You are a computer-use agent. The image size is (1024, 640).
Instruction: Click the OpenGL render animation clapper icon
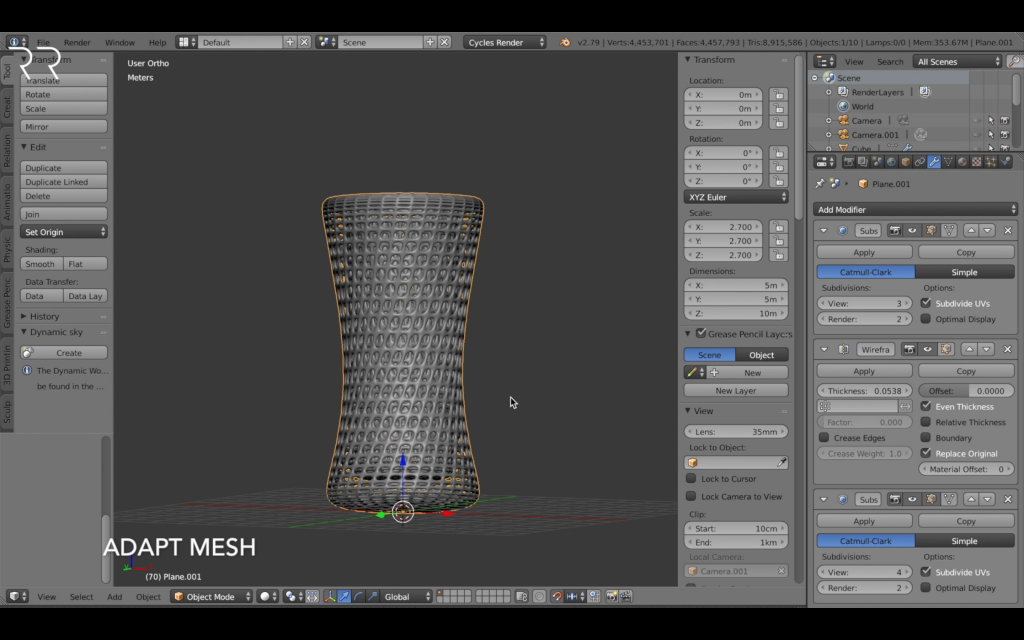626,596
